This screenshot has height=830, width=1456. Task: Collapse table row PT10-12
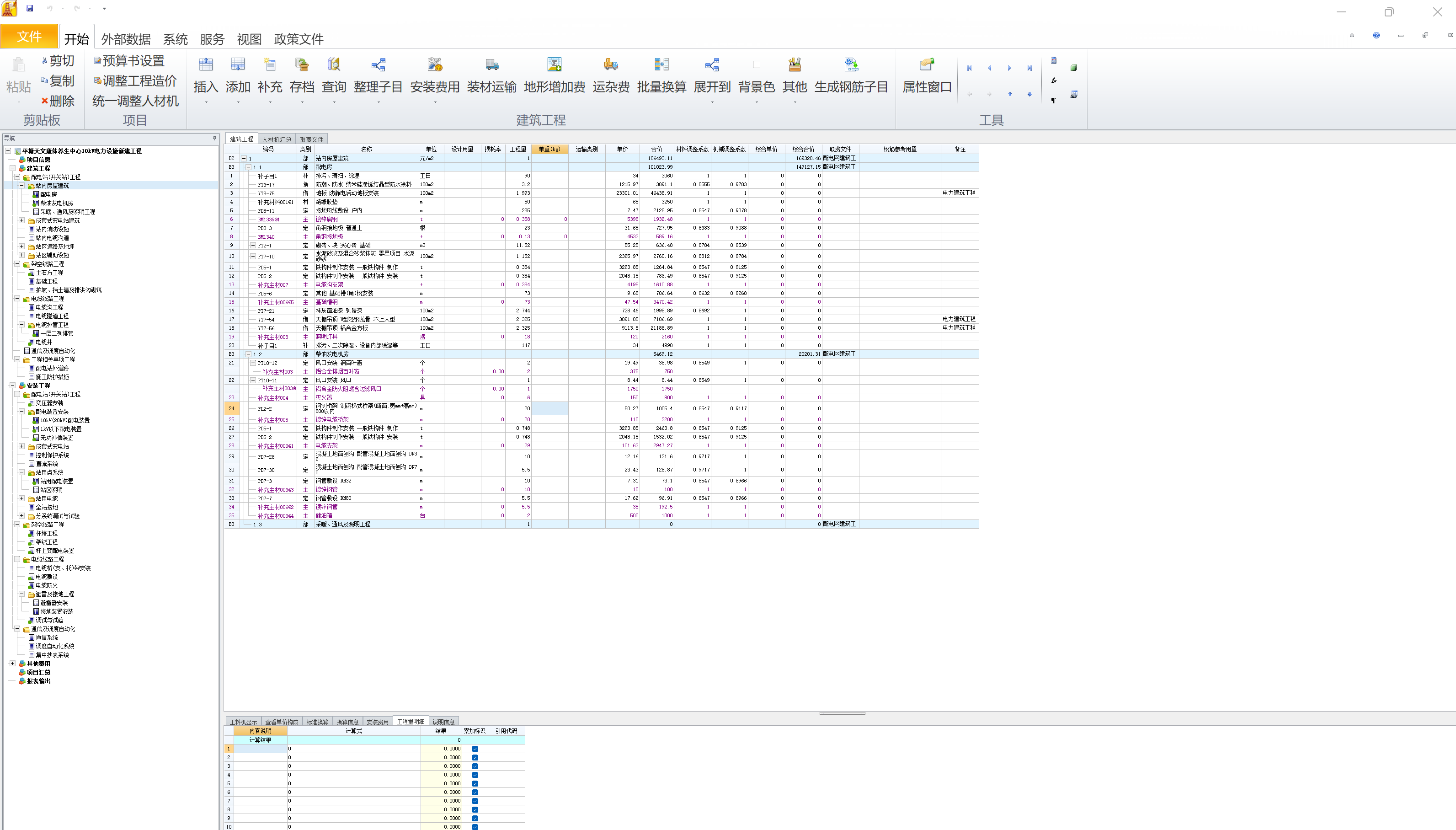[x=253, y=363]
